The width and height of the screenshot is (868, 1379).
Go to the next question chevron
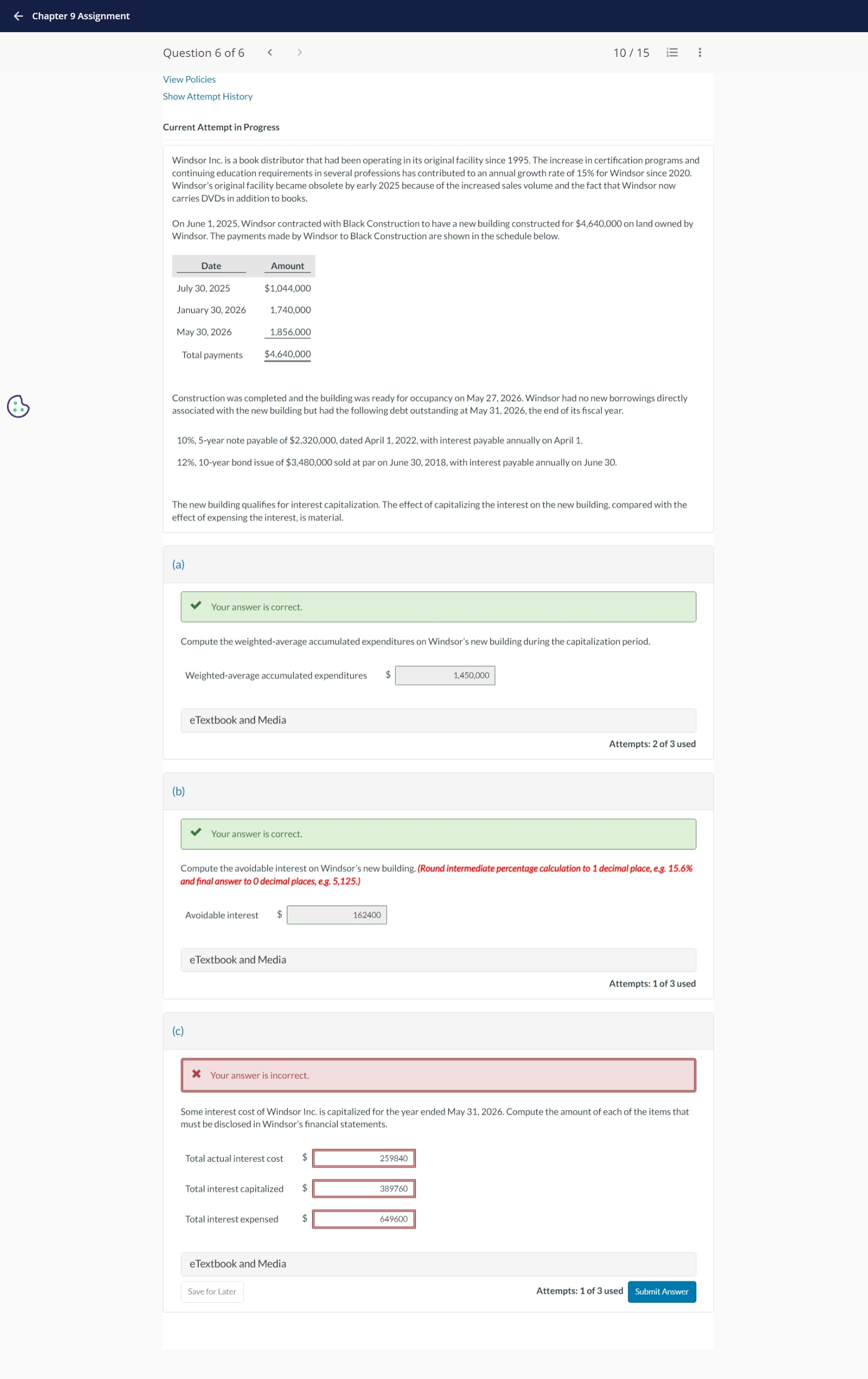[299, 53]
